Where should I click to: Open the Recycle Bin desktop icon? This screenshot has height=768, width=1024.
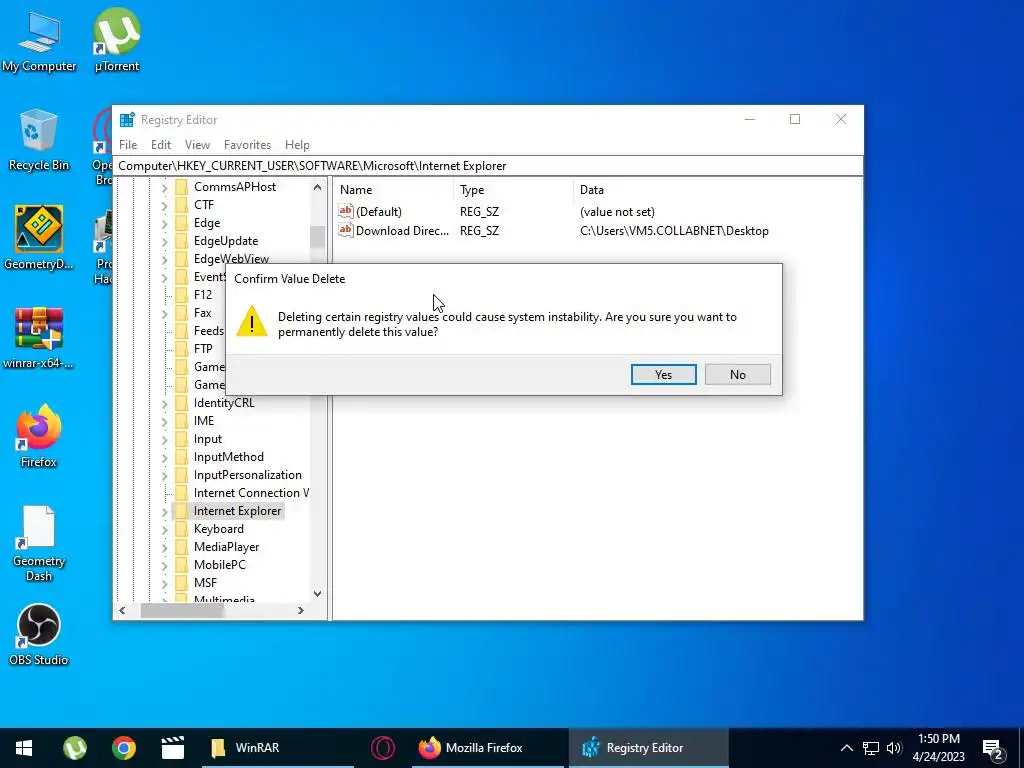point(39,140)
